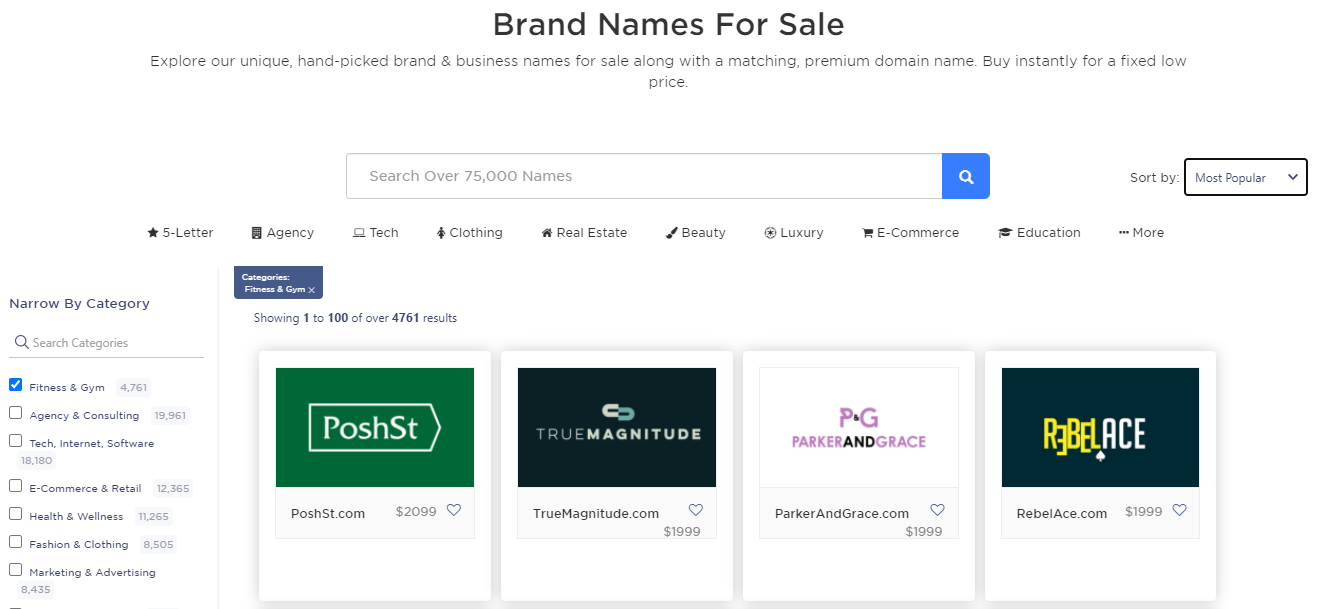1320x609 pixels.
Task: Open the Sort by Most Popular dropdown
Action: (1245, 177)
